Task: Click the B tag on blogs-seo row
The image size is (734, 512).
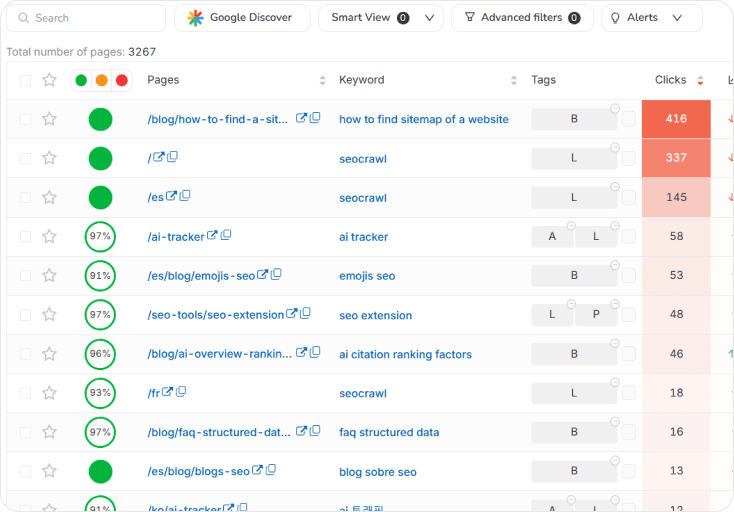Action: (574, 471)
